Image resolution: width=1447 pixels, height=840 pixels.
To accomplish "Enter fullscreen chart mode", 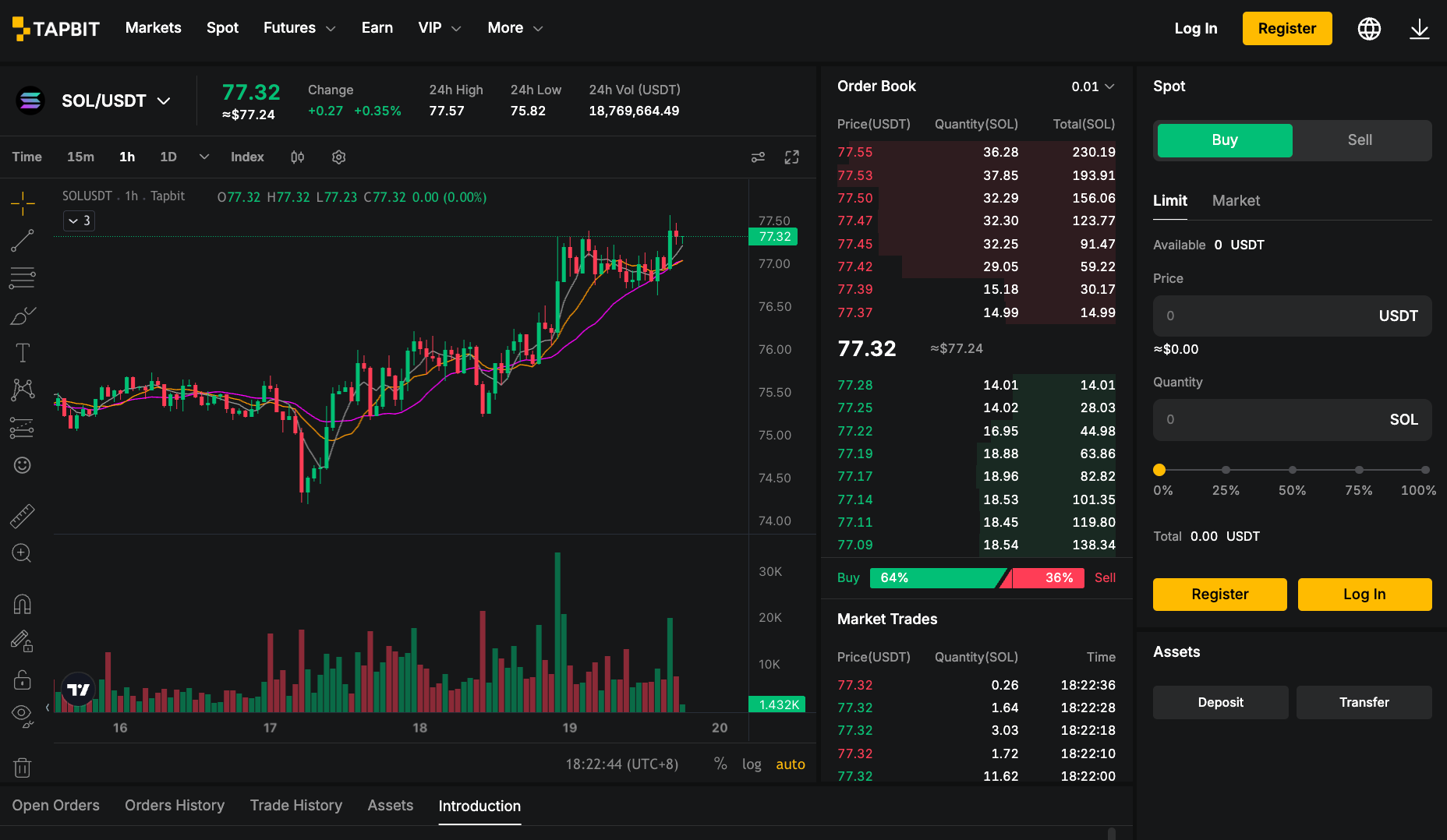I will (792, 157).
